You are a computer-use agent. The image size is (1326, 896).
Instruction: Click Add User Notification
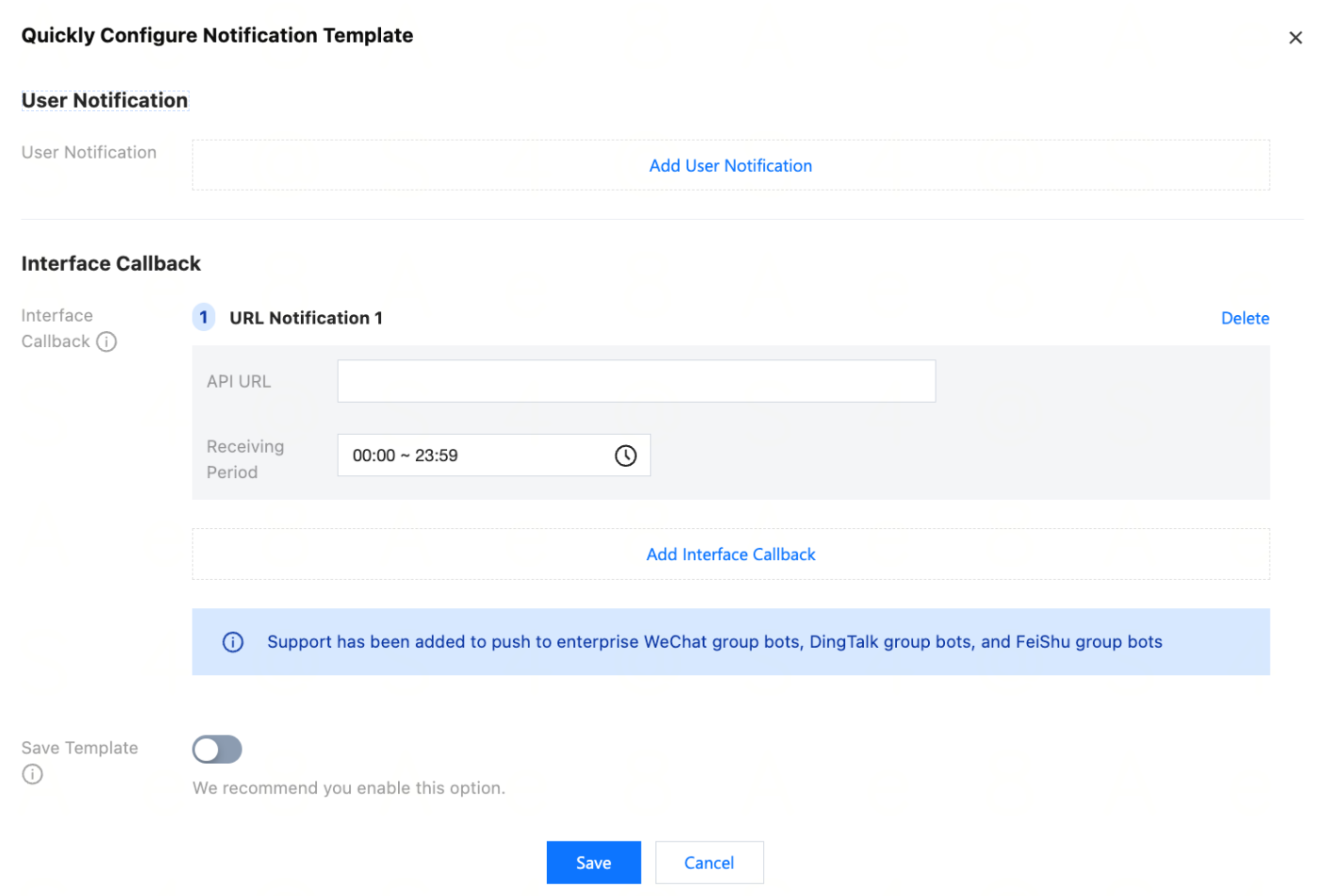[x=730, y=166]
